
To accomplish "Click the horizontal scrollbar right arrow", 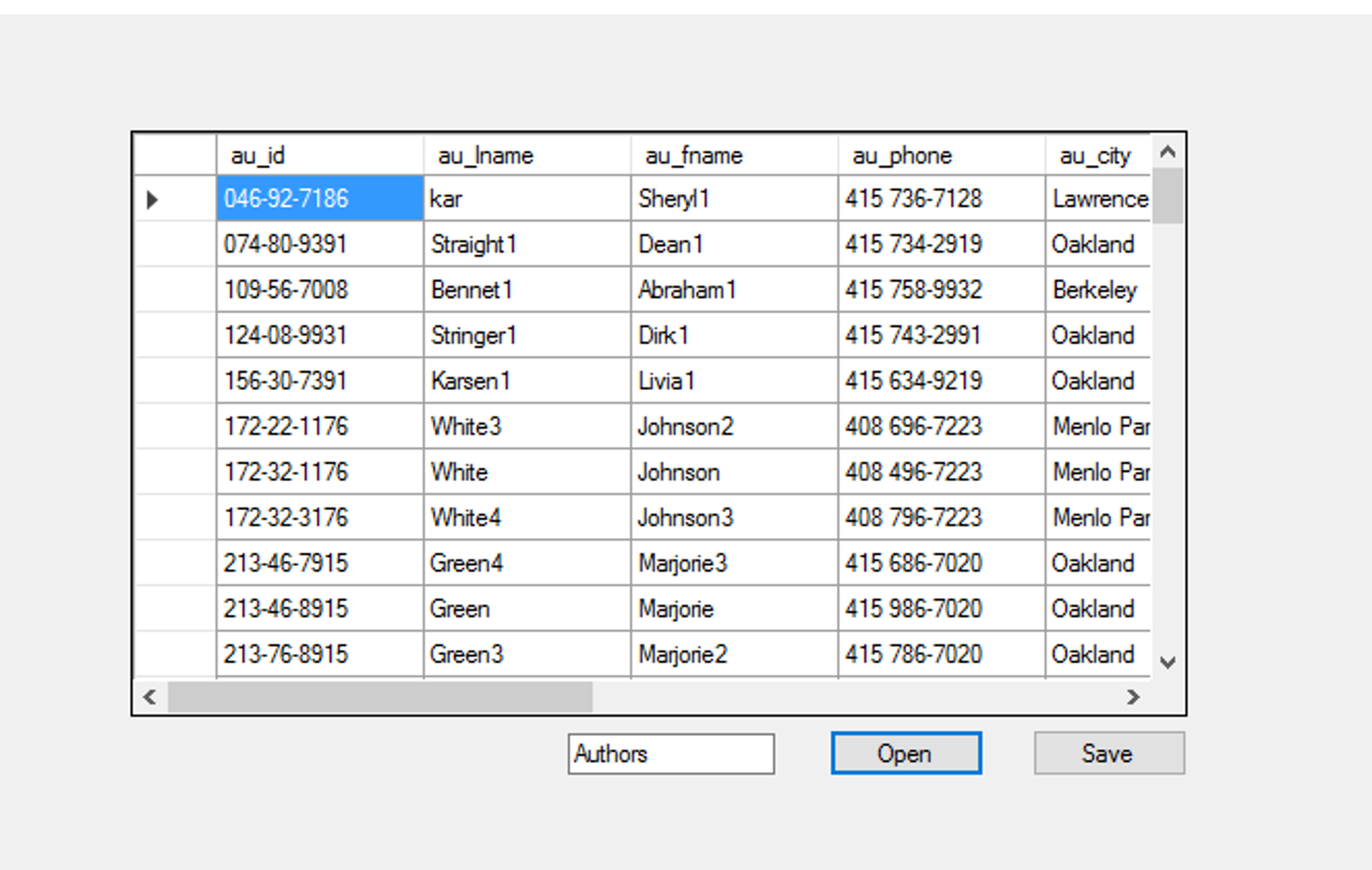I will [x=1133, y=697].
